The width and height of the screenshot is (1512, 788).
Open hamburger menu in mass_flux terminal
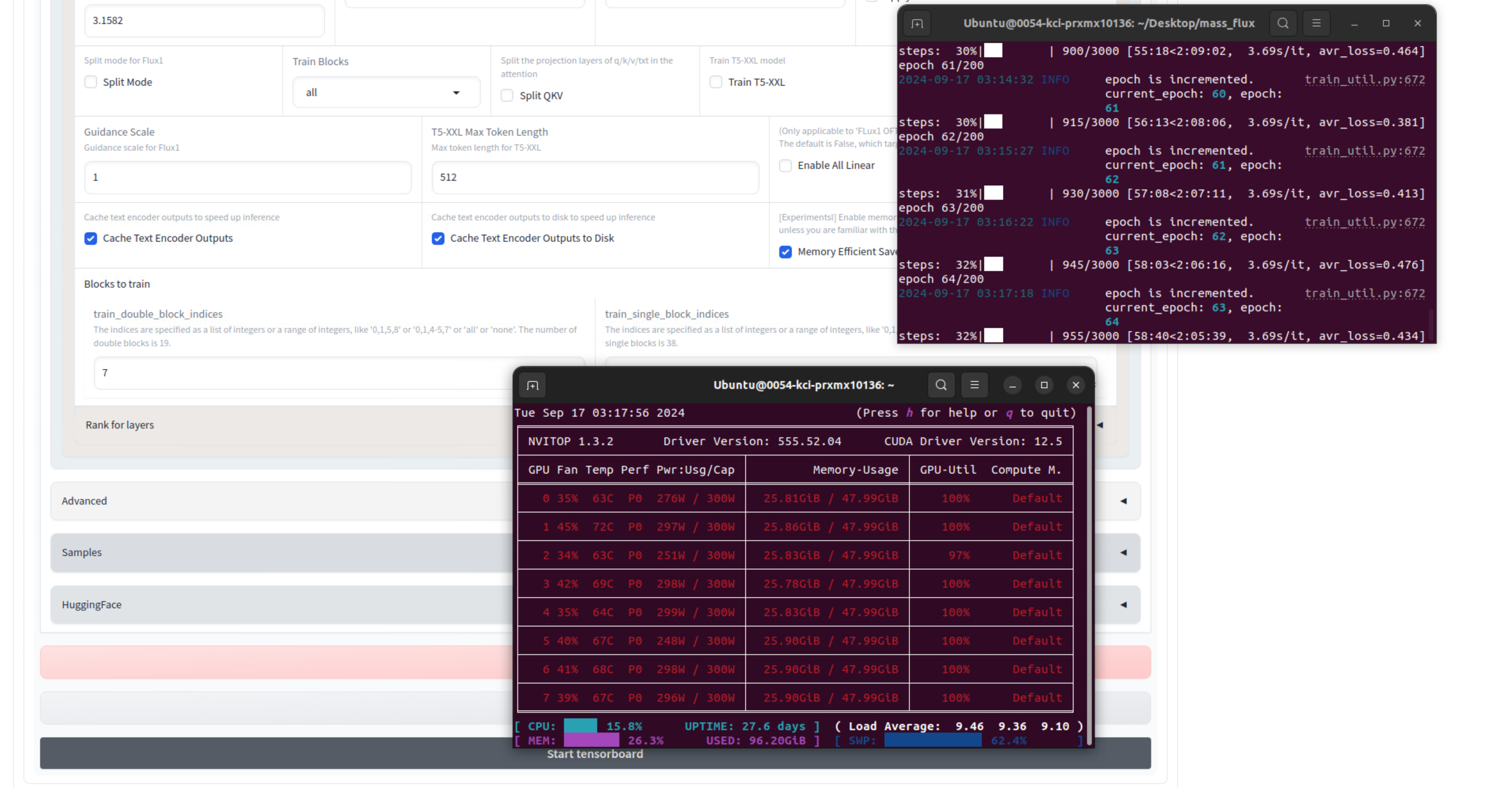[1316, 24]
